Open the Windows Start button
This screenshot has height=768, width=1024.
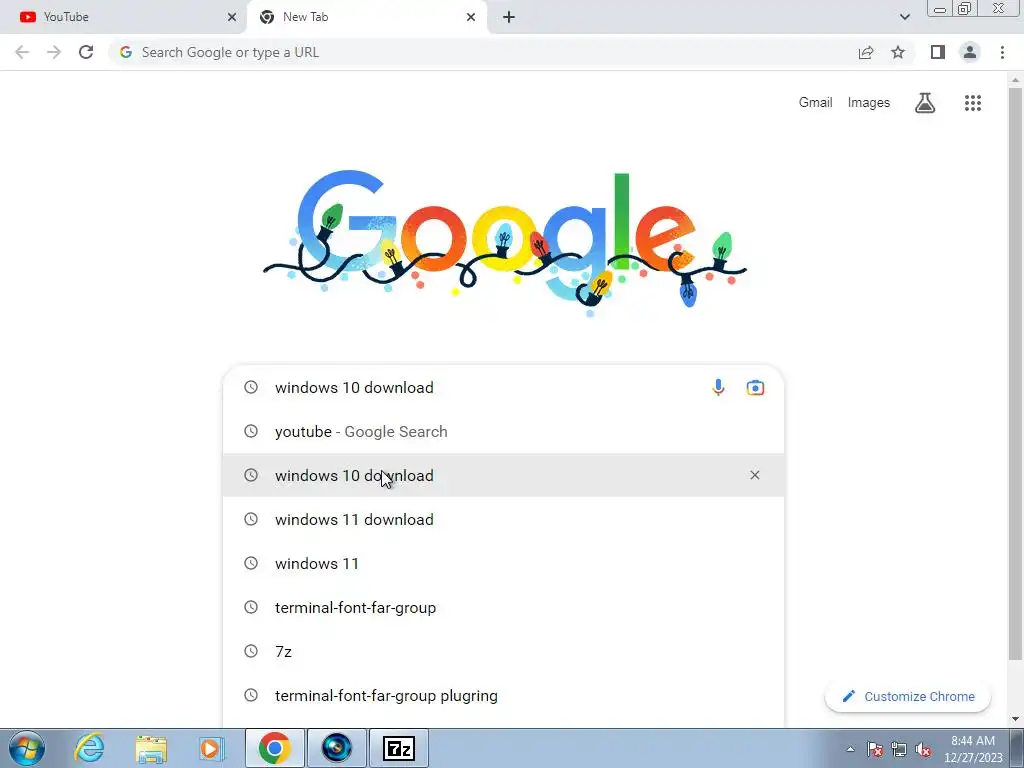[x=27, y=748]
